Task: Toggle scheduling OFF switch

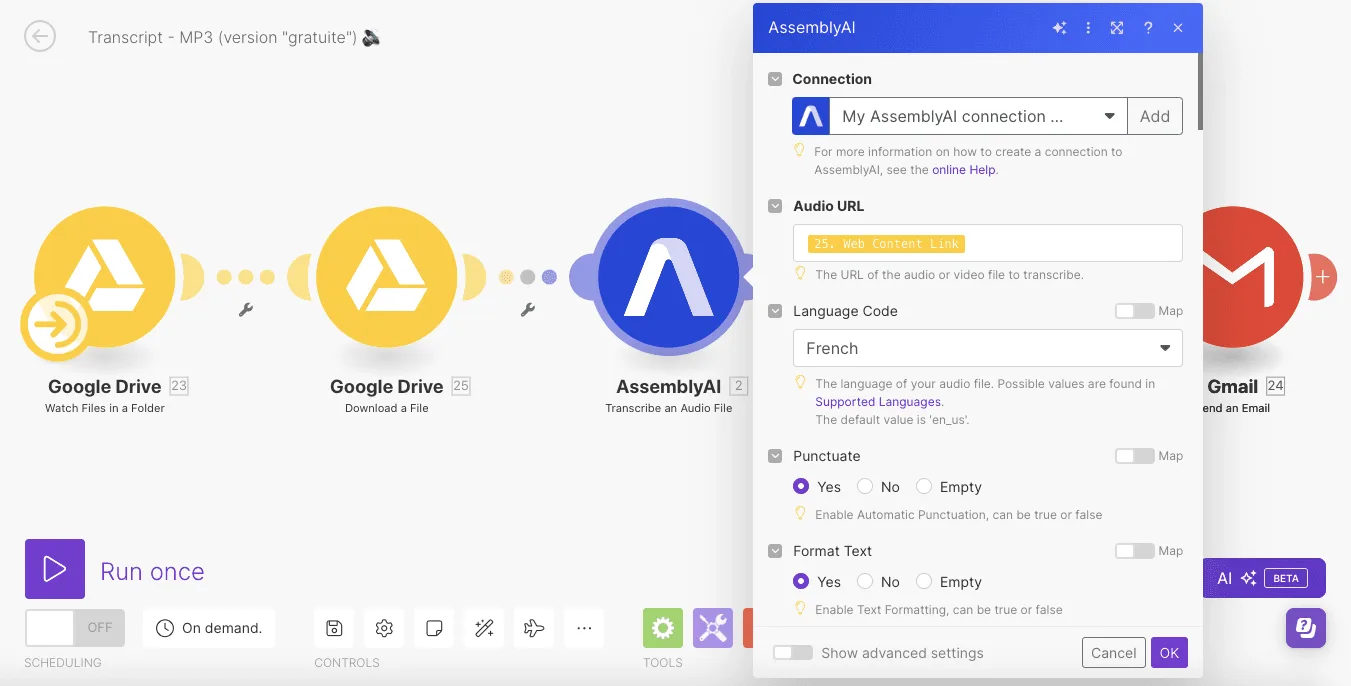Action: click(x=75, y=628)
